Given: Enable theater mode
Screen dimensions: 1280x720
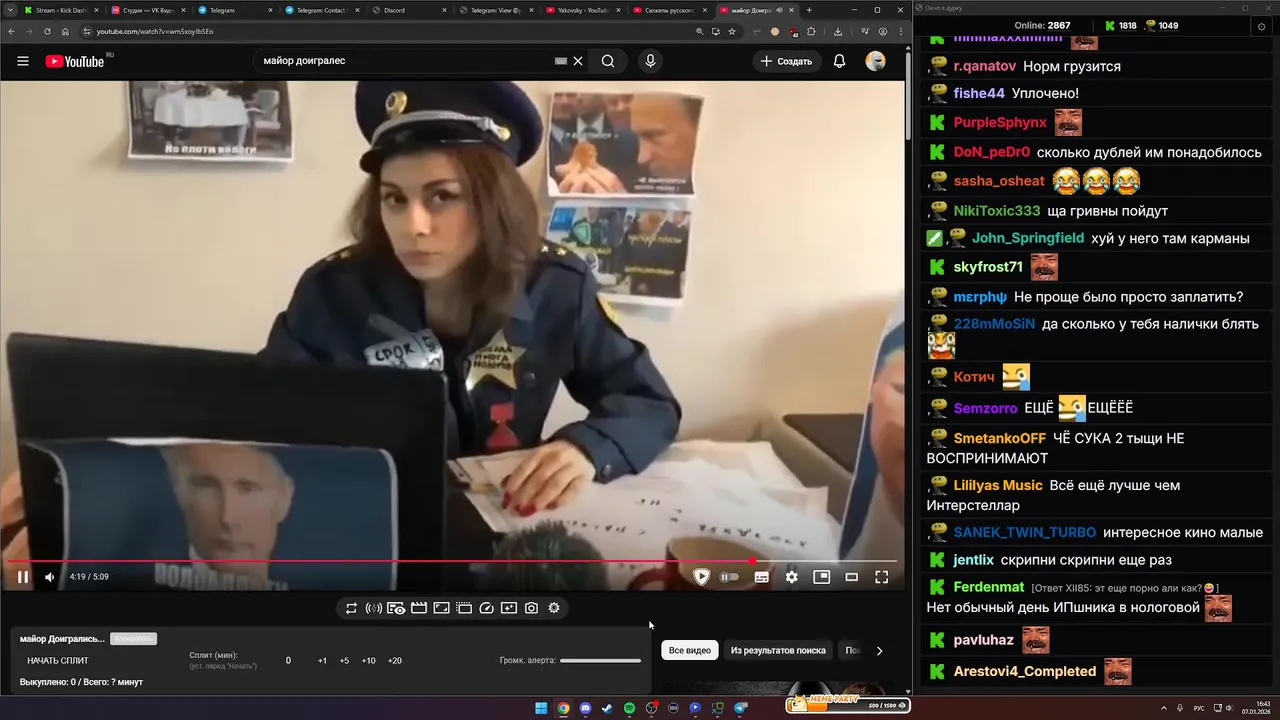Looking at the screenshot, I should [852, 577].
